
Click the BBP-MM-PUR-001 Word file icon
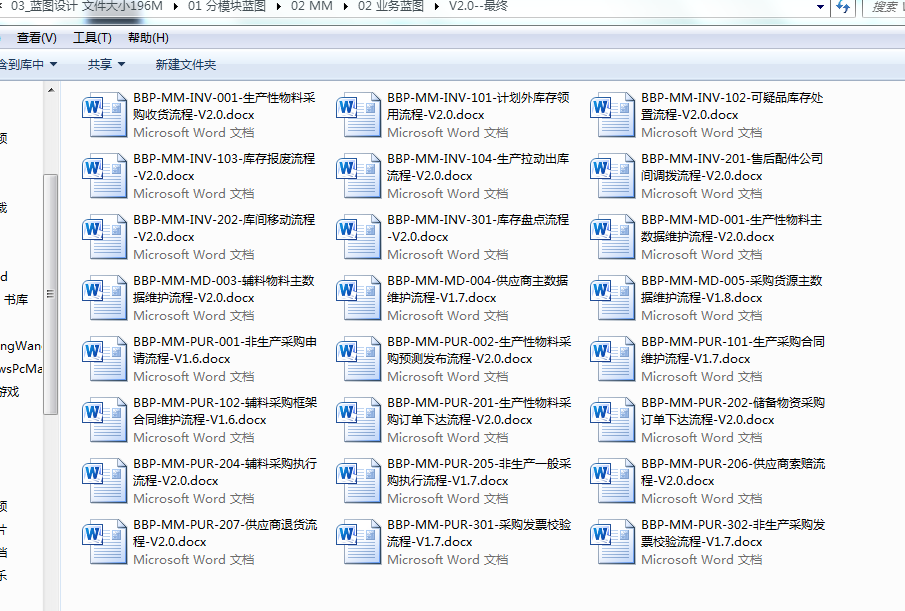tap(105, 359)
